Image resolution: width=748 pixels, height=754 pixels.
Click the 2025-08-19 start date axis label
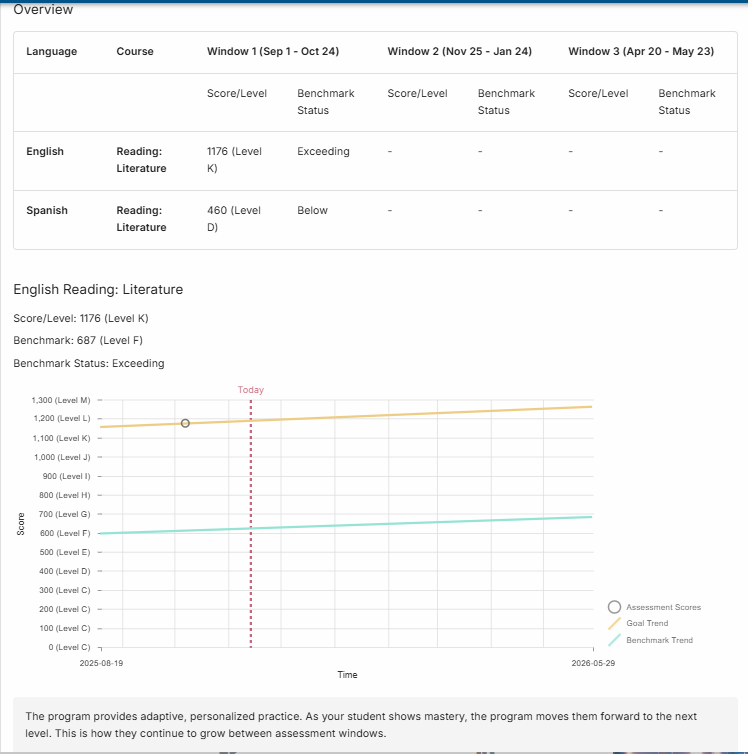[x=102, y=662]
